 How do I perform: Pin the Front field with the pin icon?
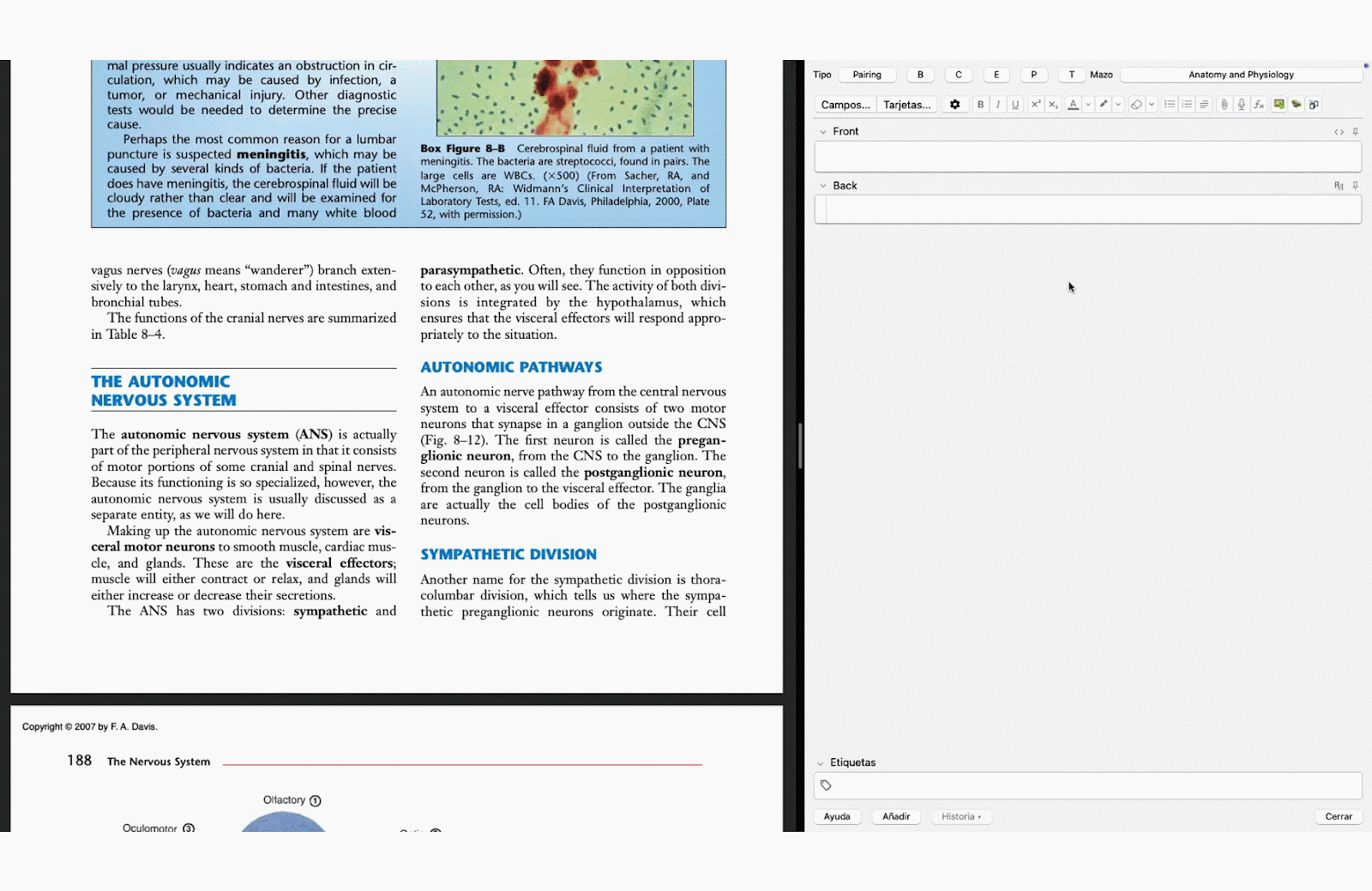pos(1356,131)
